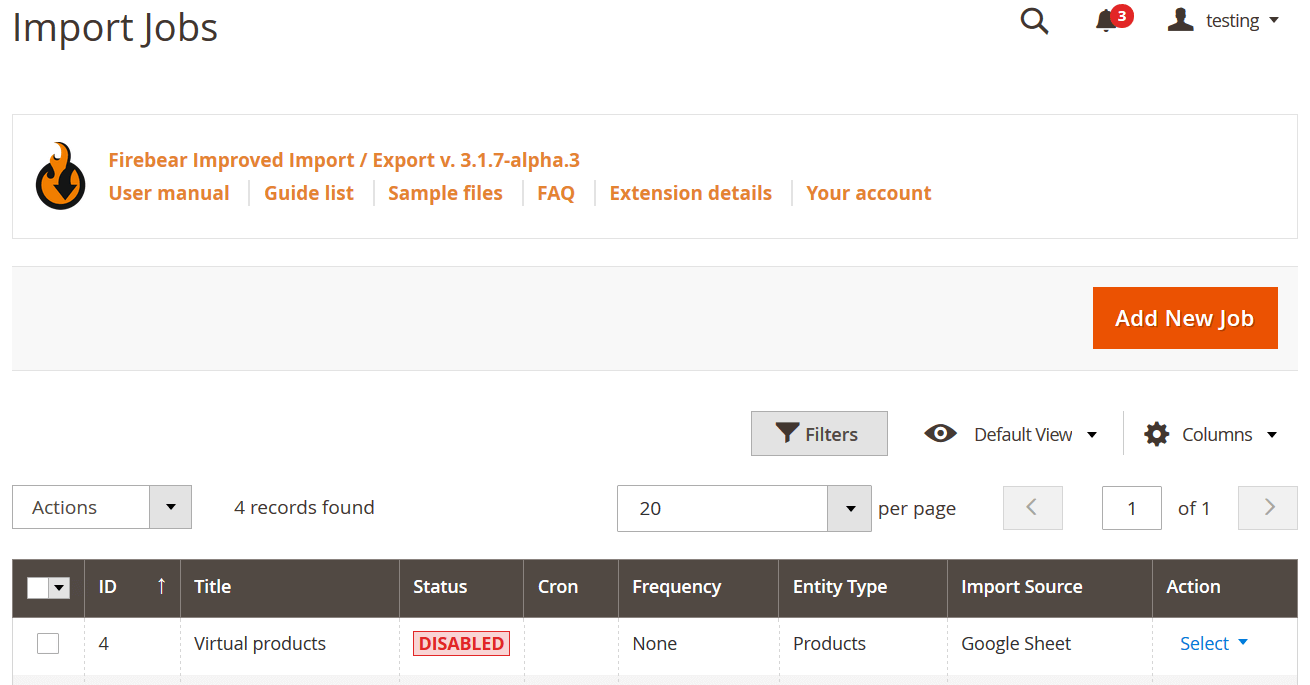Open the Sample files link
The height and width of the screenshot is (685, 1310).
click(445, 193)
